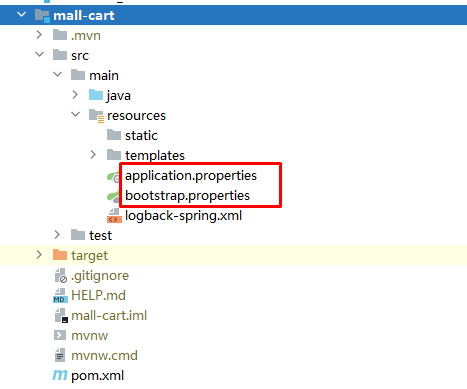Open application.properties file name
The height and width of the screenshot is (389, 467).
191,176
